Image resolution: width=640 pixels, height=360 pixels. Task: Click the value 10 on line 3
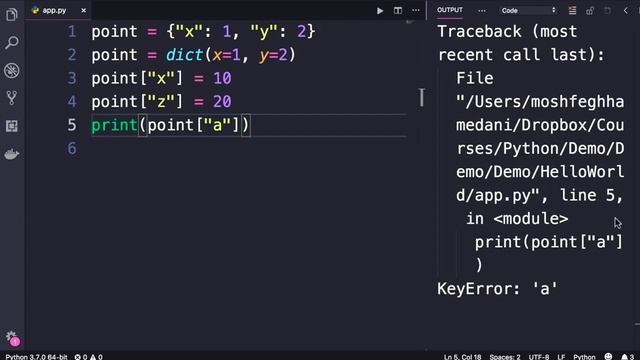pyautogui.click(x=222, y=78)
